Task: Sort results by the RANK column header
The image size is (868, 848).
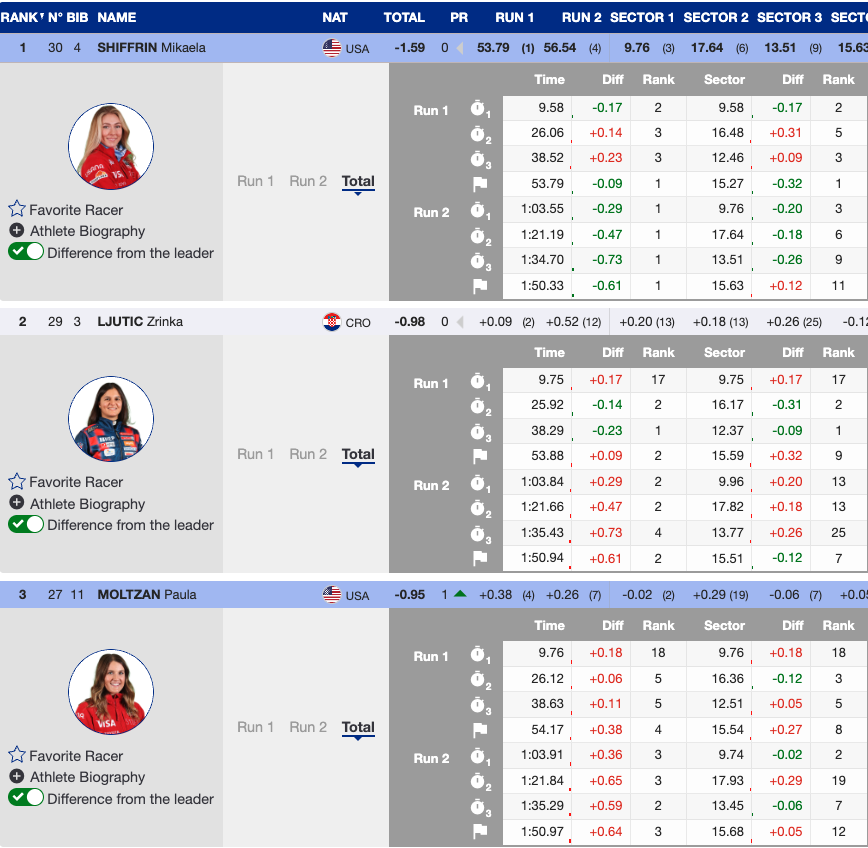Action: point(20,17)
